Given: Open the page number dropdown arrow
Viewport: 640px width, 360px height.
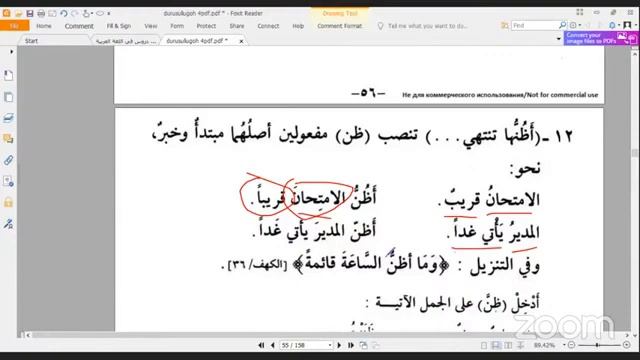Looking at the screenshot, I should click(x=330, y=345).
